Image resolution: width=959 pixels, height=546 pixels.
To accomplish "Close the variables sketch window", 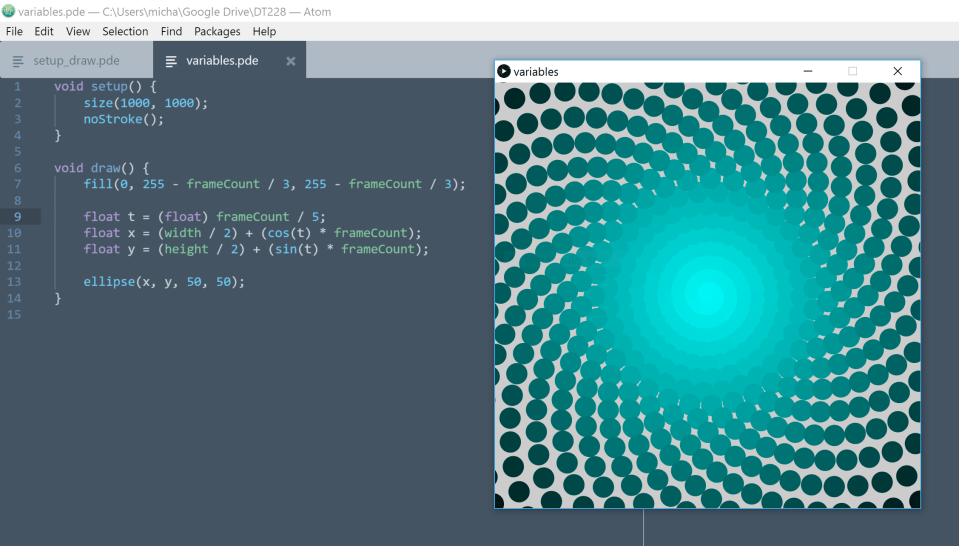I will pyautogui.click(x=897, y=71).
